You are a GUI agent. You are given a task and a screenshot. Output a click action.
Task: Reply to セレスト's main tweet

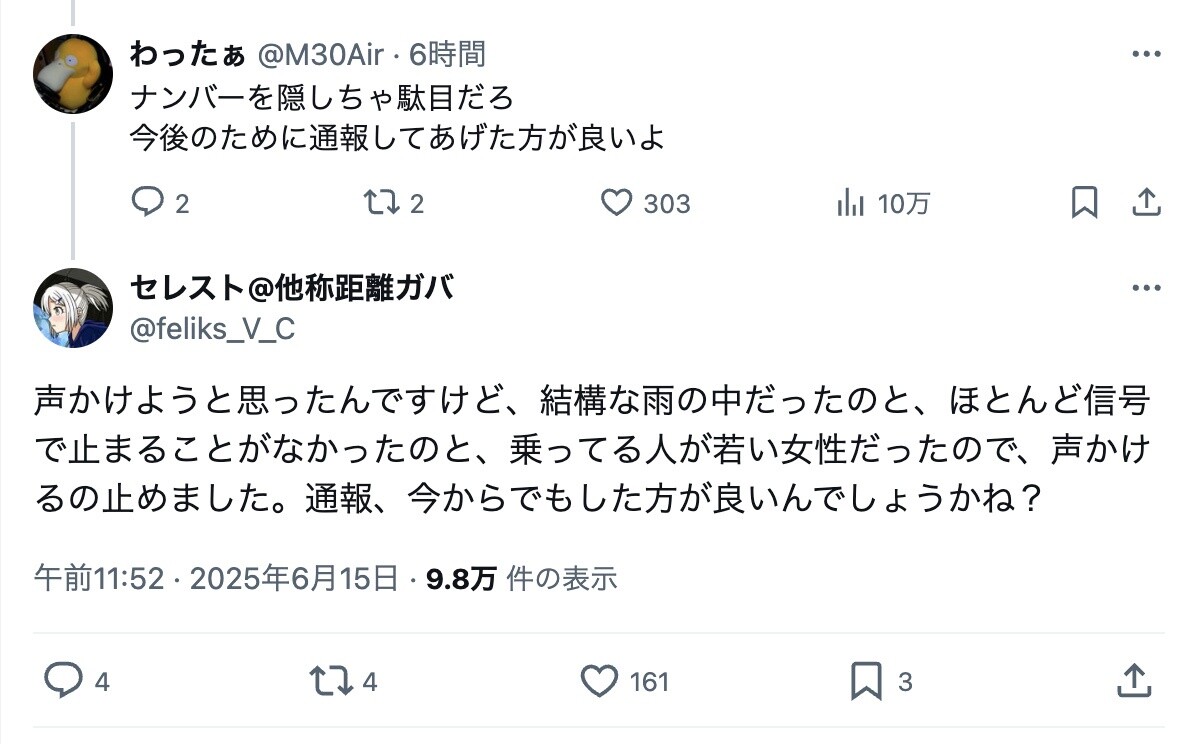(63, 682)
